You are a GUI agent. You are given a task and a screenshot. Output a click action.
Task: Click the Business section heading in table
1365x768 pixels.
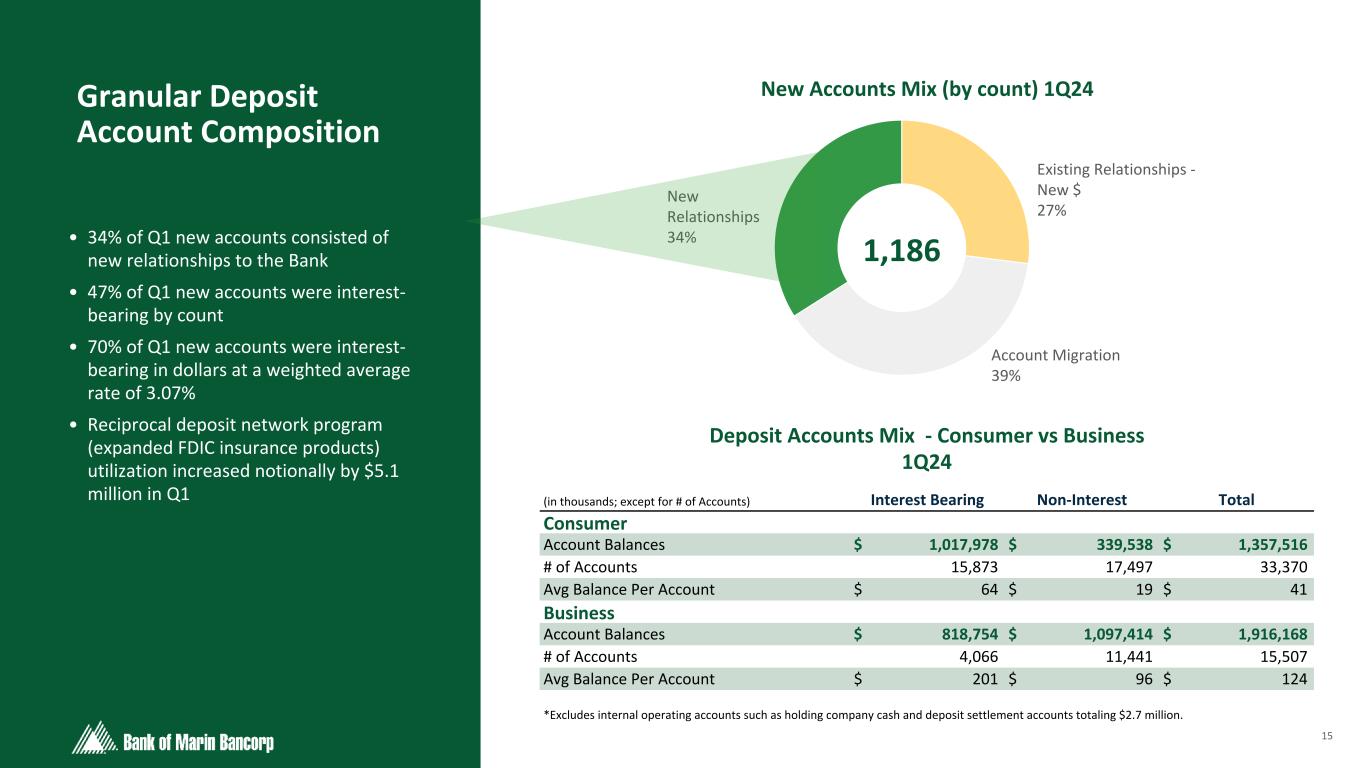pyautogui.click(x=578, y=613)
